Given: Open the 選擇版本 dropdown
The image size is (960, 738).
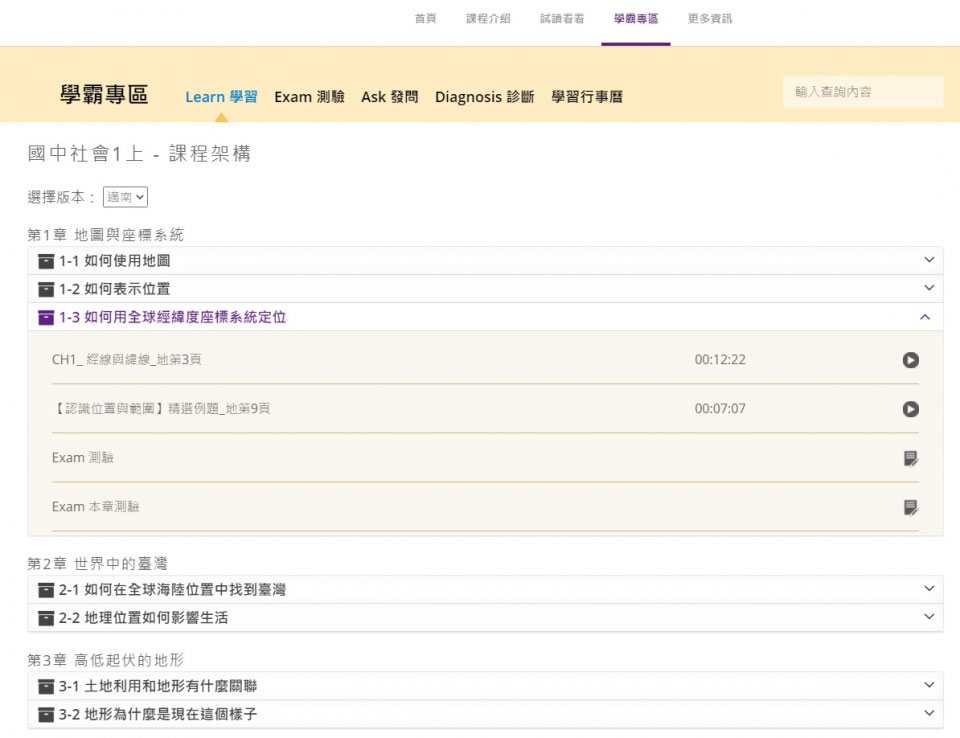Looking at the screenshot, I should click(x=126, y=197).
